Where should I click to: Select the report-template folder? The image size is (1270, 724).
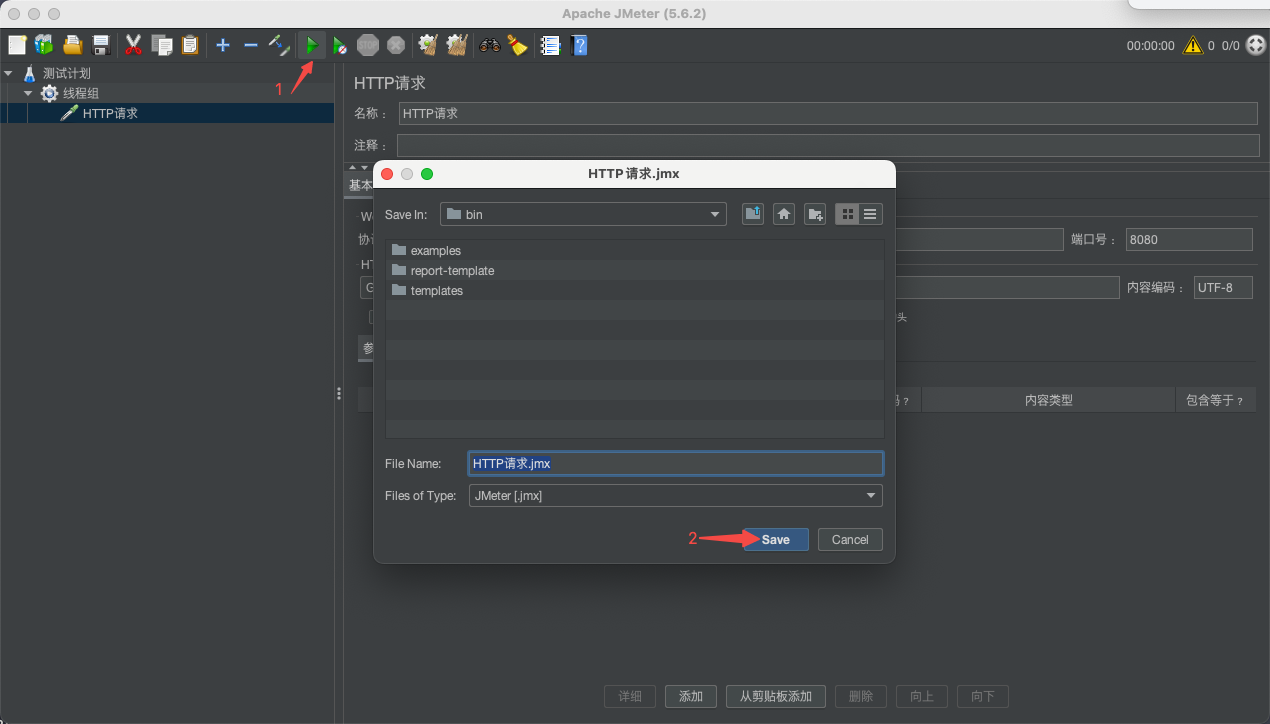pos(443,270)
